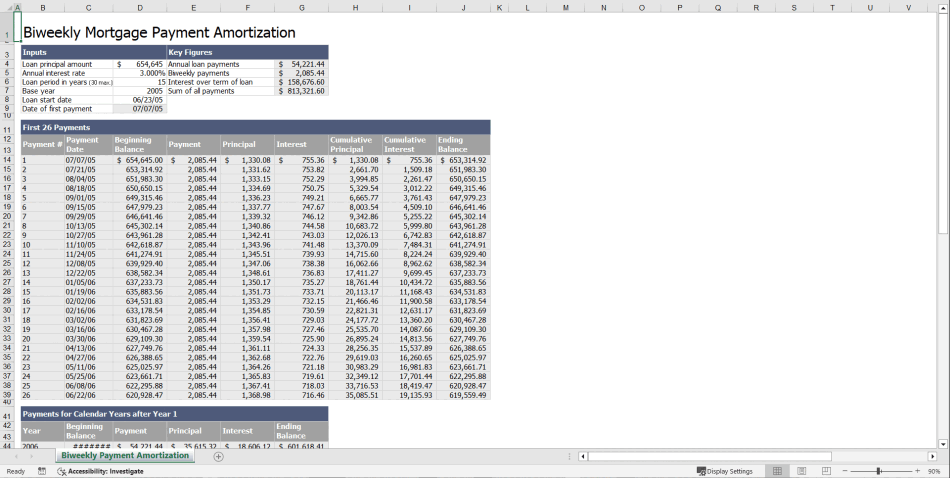Select the cumulative principal cell 35,085.51
950x478 pixels.
[x=355, y=395]
